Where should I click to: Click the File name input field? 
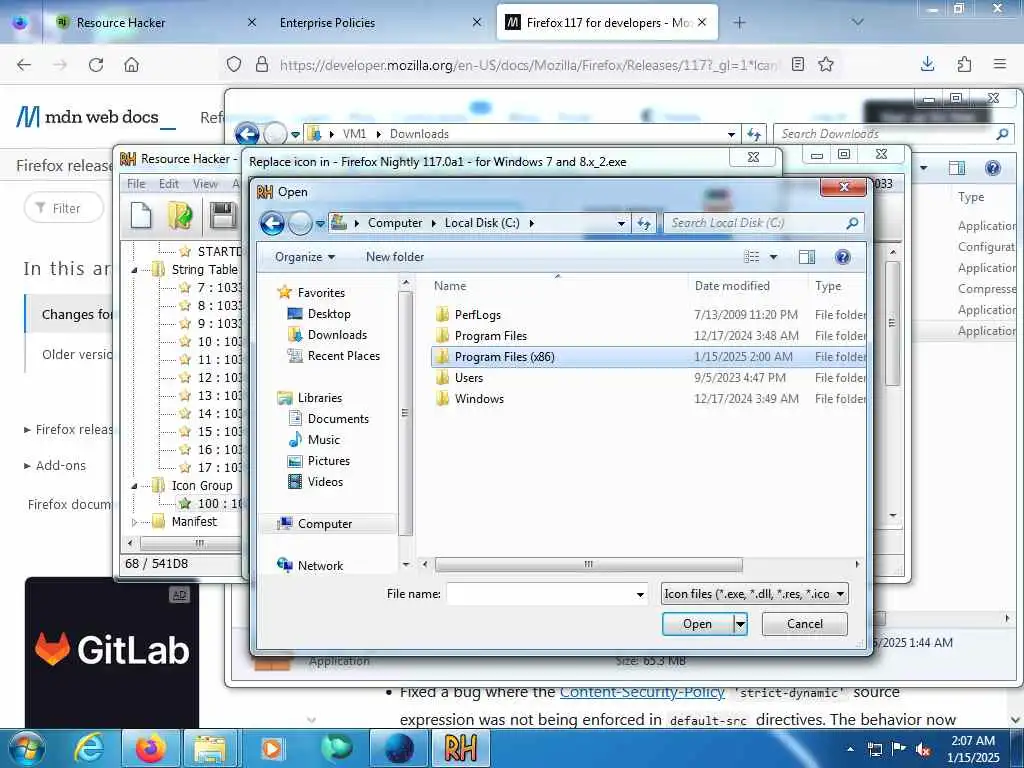point(541,594)
